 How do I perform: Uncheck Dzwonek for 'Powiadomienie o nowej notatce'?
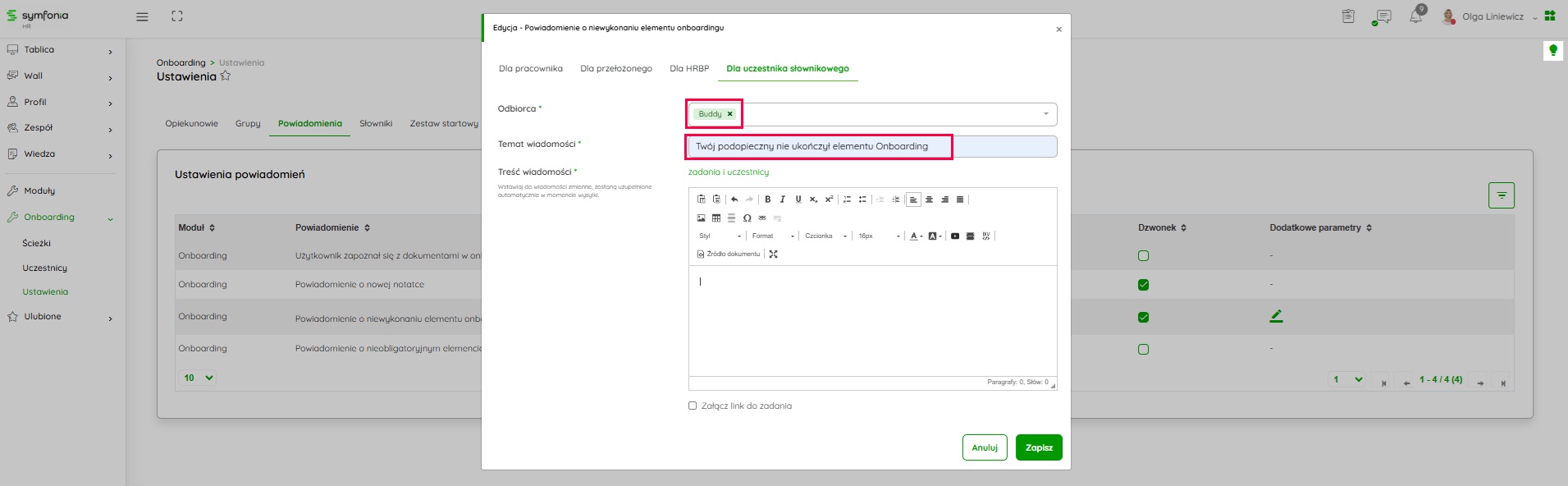click(1143, 285)
